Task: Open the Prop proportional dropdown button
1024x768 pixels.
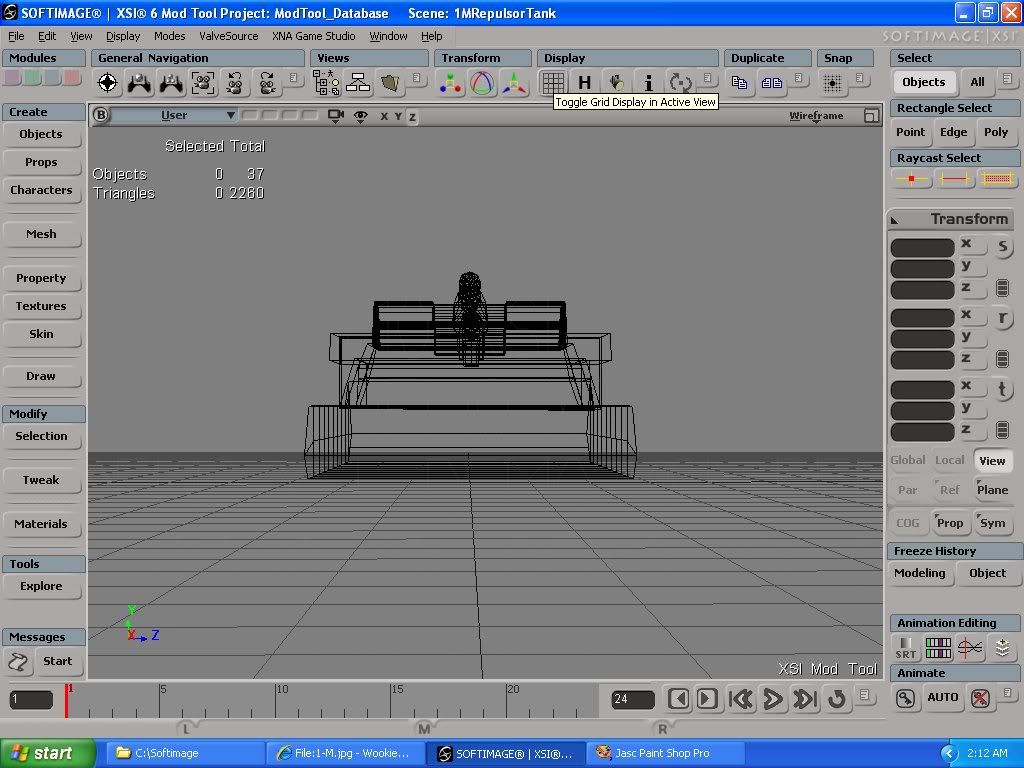Action: [x=950, y=522]
